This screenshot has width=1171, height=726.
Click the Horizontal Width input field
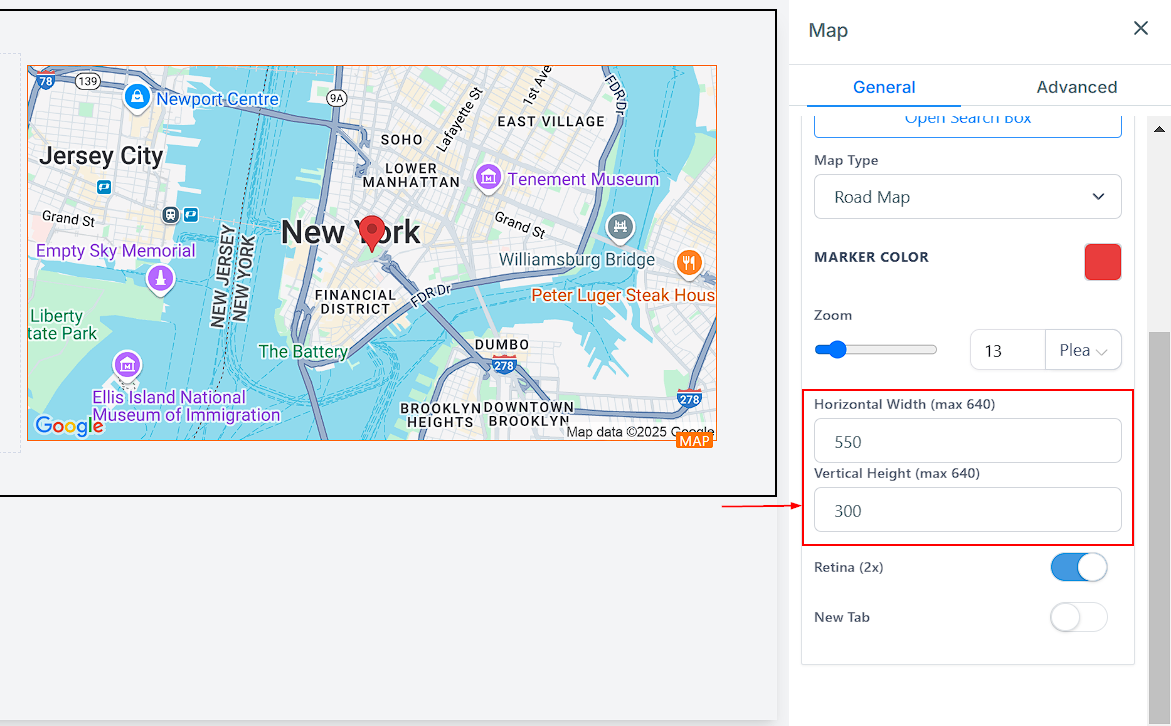[967, 441]
